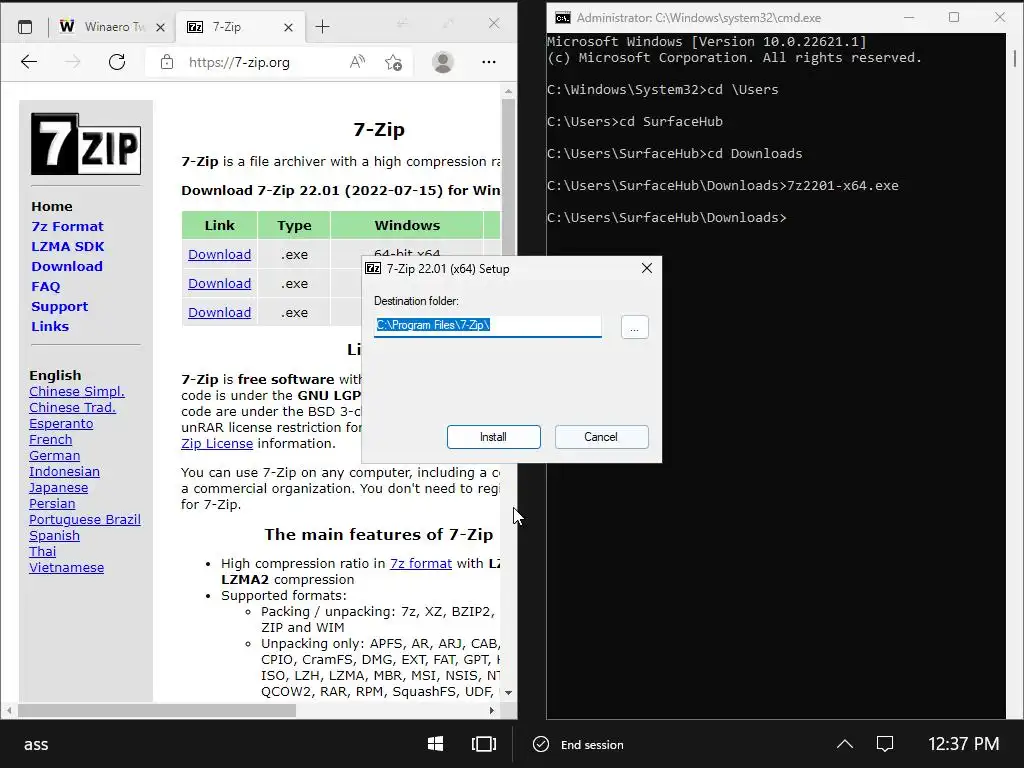Open Task View on the taskbar

point(484,744)
